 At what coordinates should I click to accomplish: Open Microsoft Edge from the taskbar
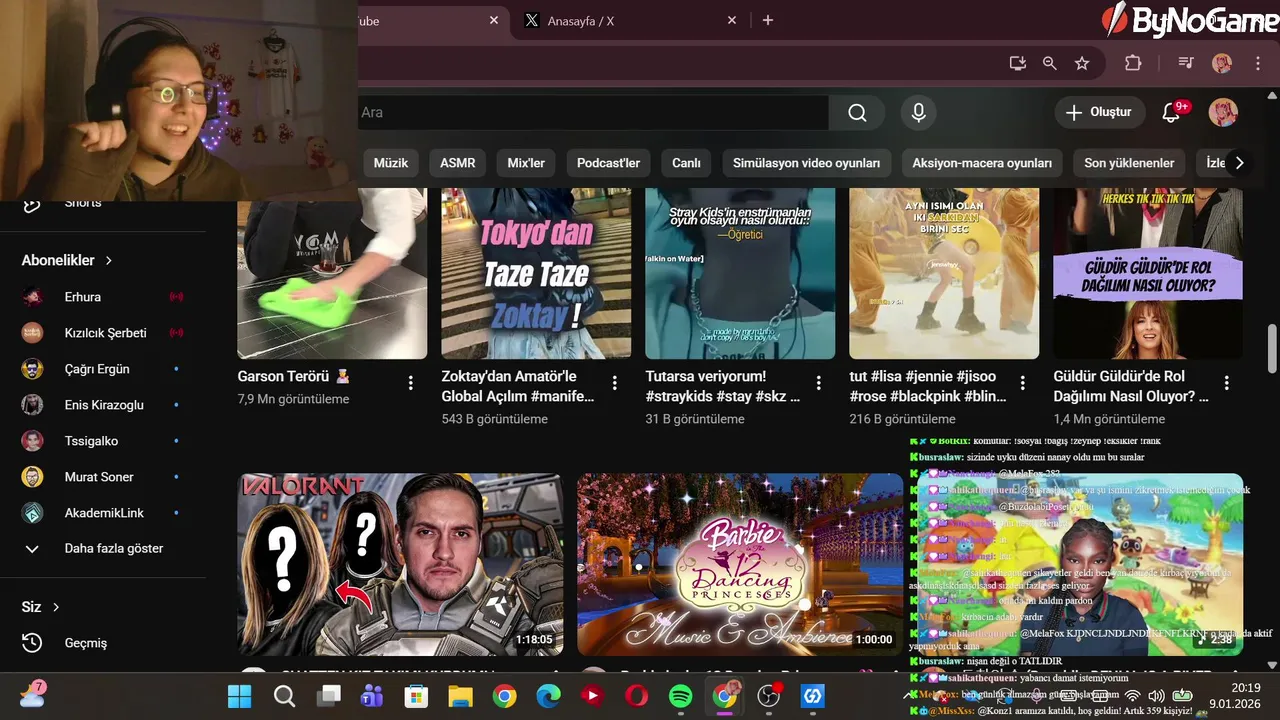coord(548,696)
